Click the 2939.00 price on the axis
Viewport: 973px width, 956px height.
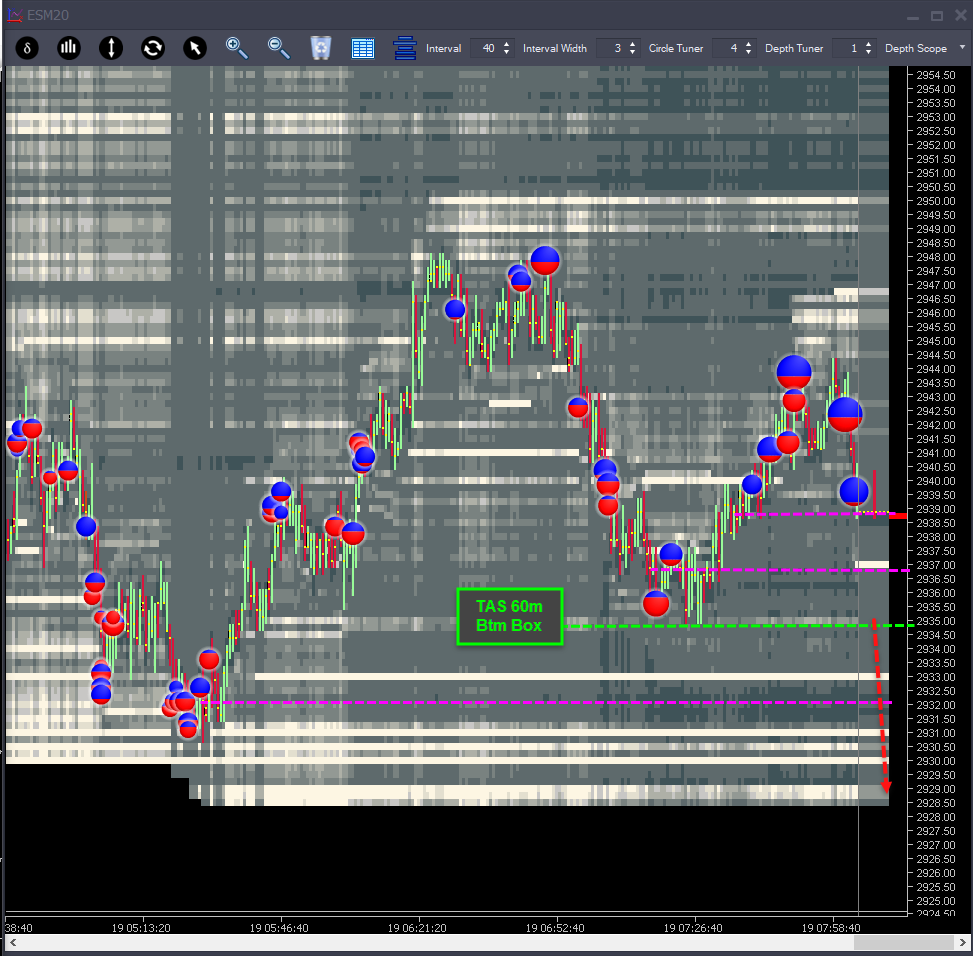click(936, 509)
